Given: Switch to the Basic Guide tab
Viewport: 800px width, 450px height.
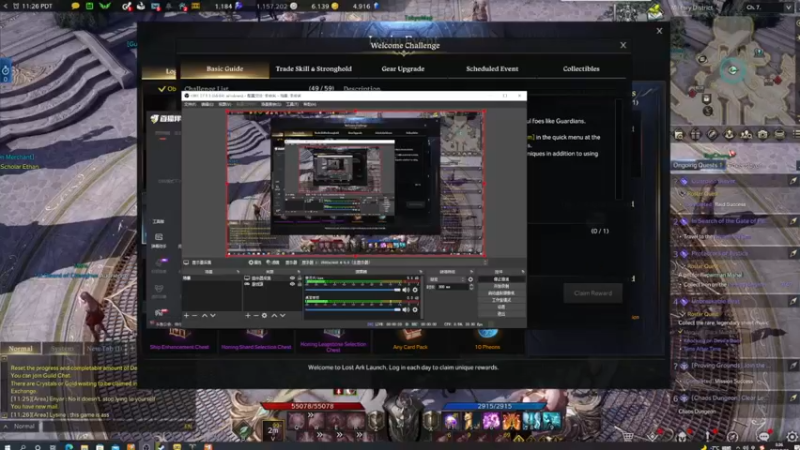Looking at the screenshot, I should pos(224,69).
